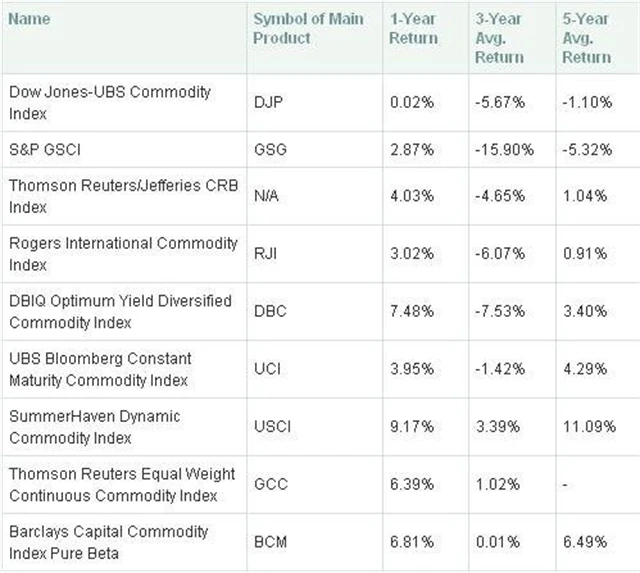
Task: Click DBIQ Optimum Yield Diversified Commodity Index
Action: point(120,311)
